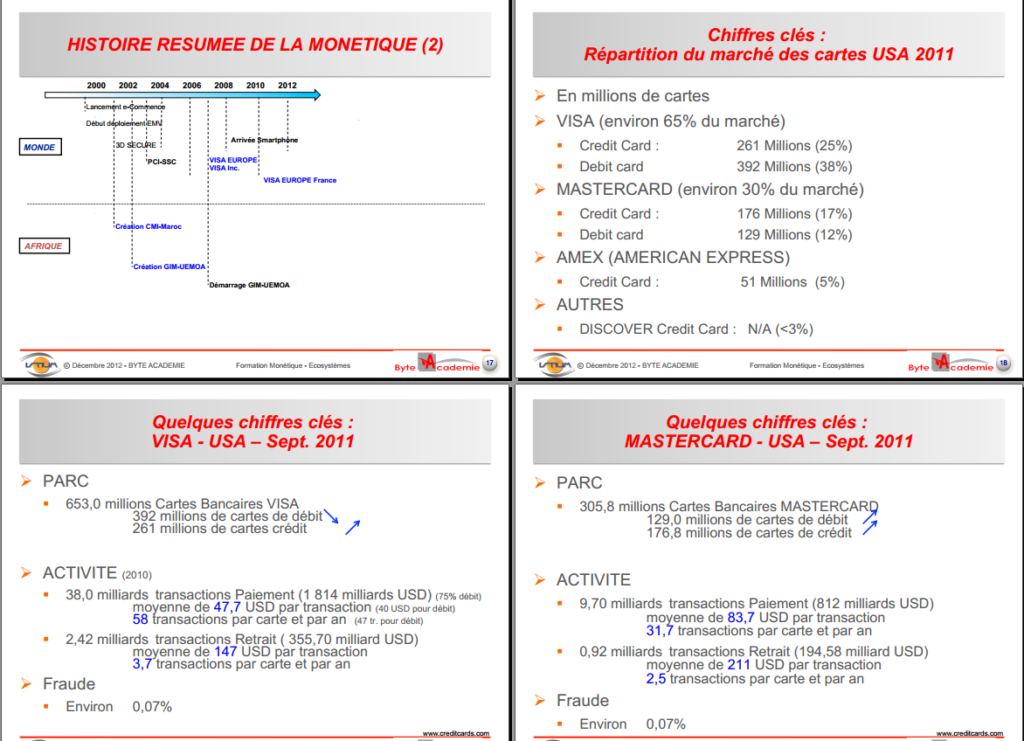Open the www.creditcards.com link on the MASTERCARD slide

pos(969,733)
